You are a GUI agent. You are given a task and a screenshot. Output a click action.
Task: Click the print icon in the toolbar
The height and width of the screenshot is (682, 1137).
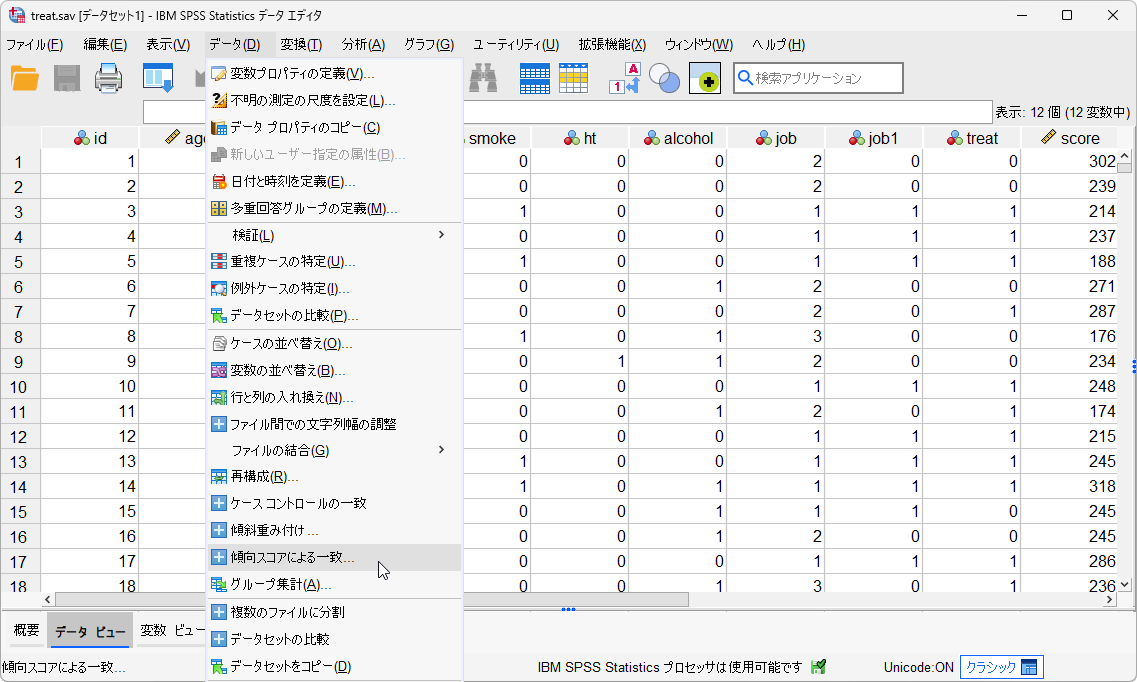point(108,78)
